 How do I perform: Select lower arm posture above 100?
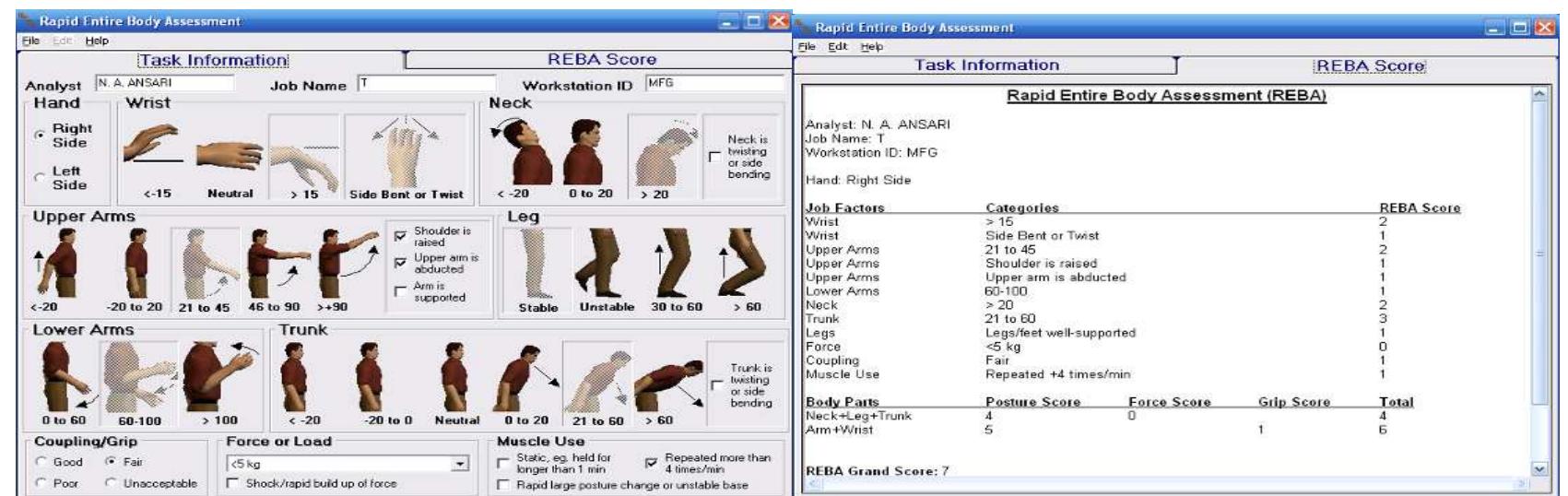click(219, 376)
